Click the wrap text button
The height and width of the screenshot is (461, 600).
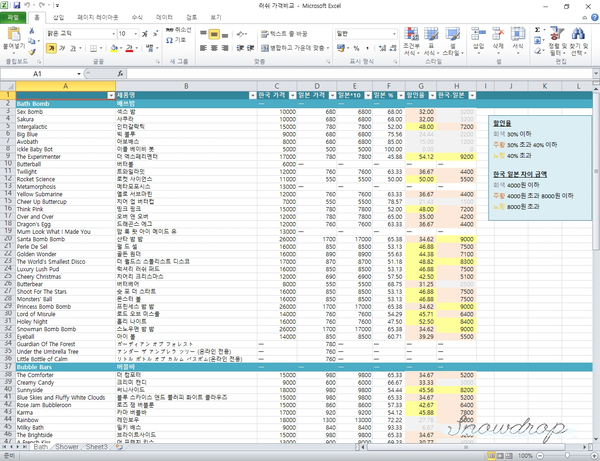(284, 34)
